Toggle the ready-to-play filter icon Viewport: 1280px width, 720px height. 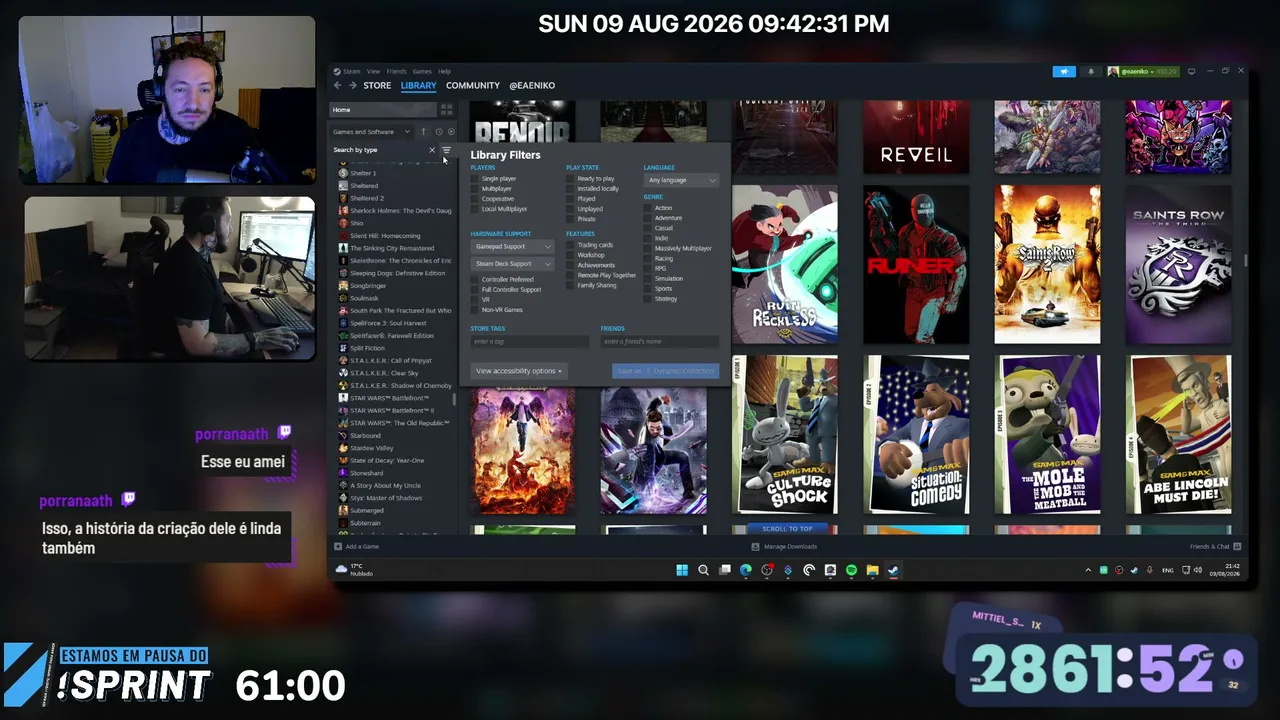pos(451,132)
